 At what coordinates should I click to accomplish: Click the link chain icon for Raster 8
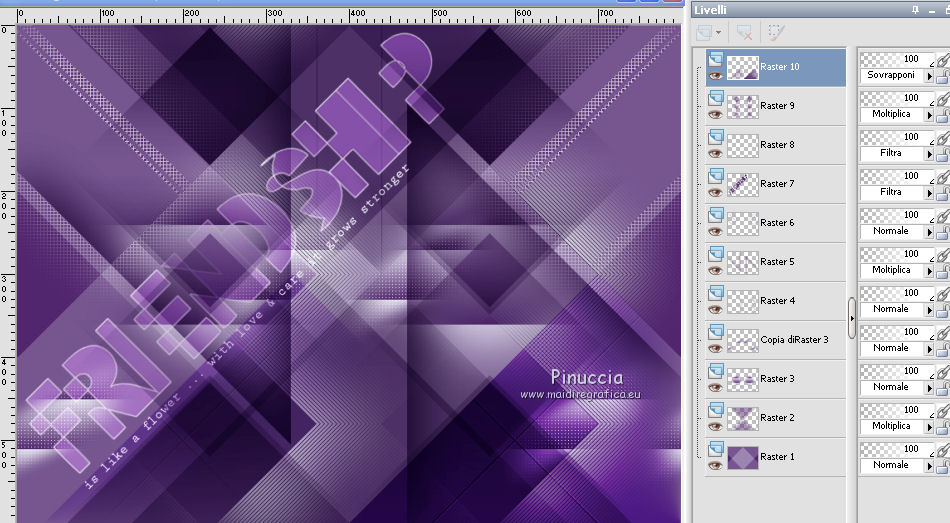(943, 138)
